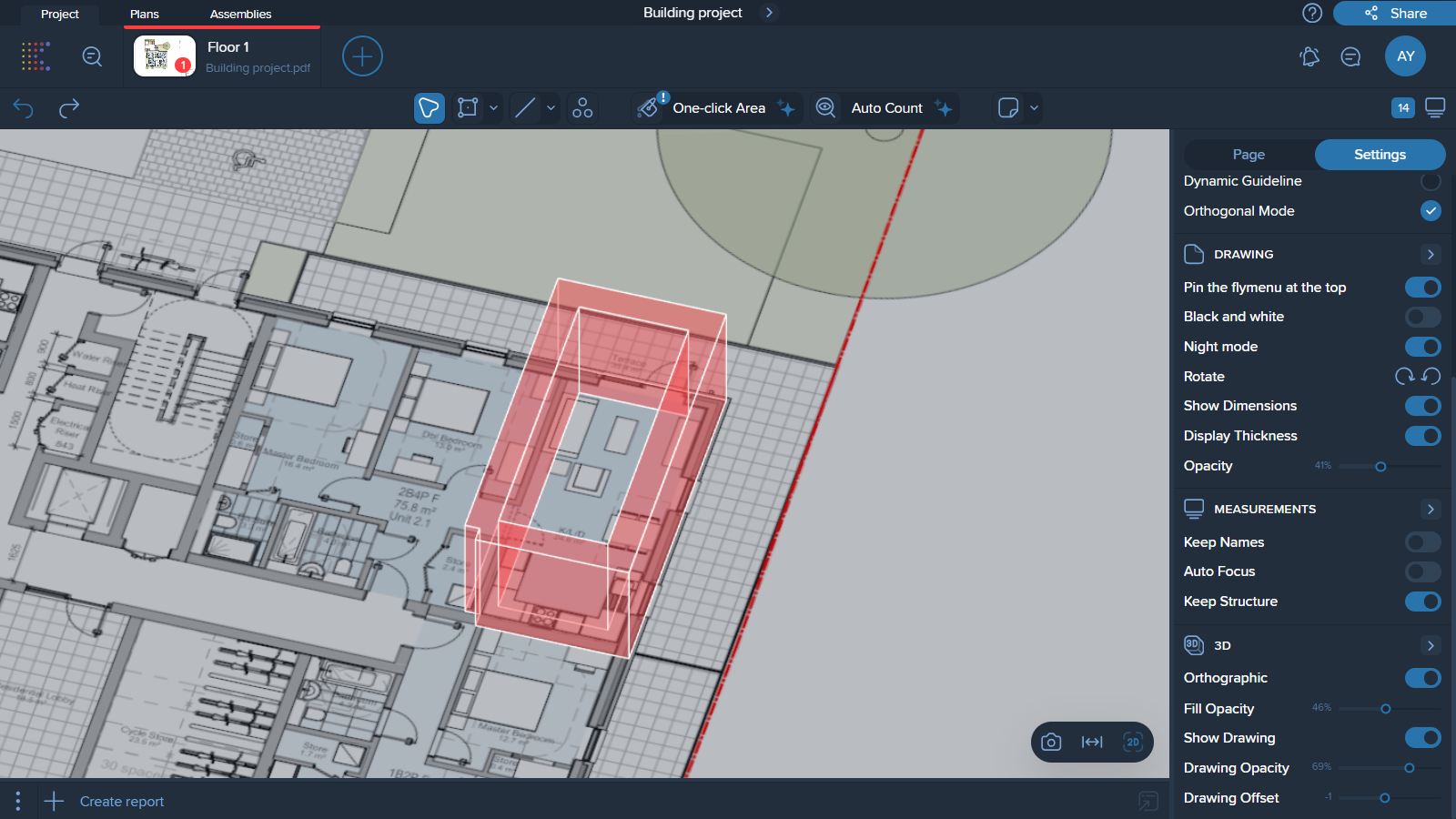Toggle Orthographic switch
This screenshot has width=1456, height=819.
click(x=1423, y=678)
